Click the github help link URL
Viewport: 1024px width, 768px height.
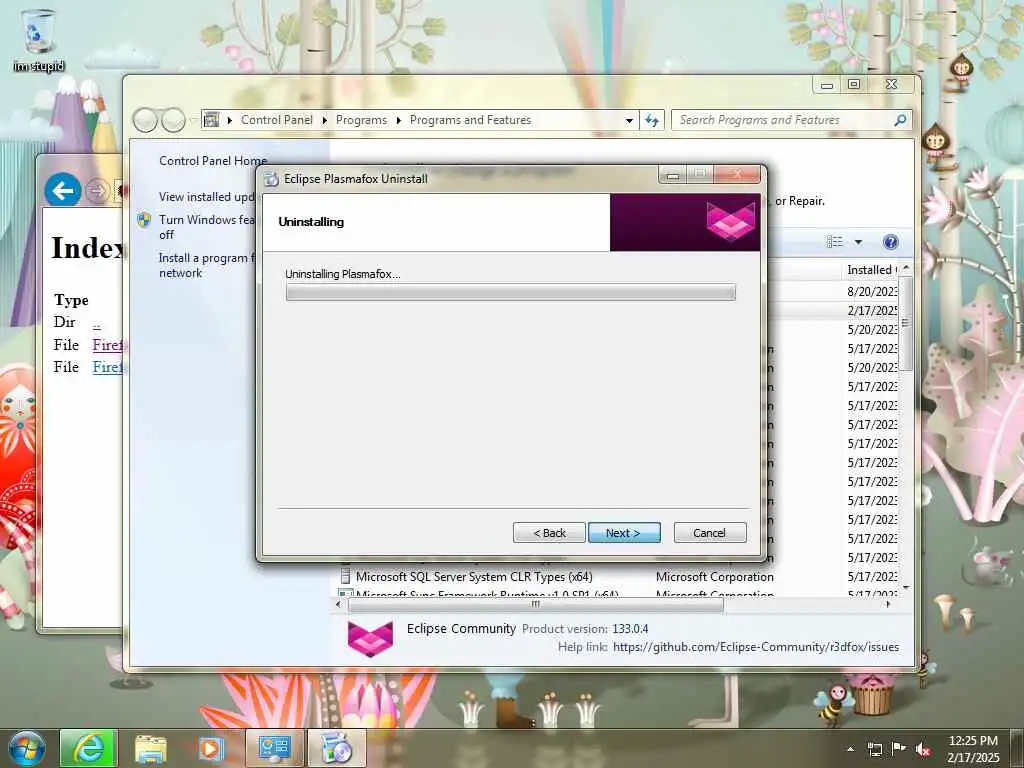point(756,647)
